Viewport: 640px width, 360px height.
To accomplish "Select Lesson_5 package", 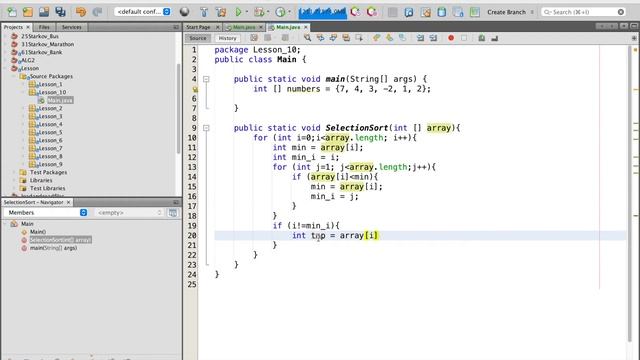I will [50, 132].
